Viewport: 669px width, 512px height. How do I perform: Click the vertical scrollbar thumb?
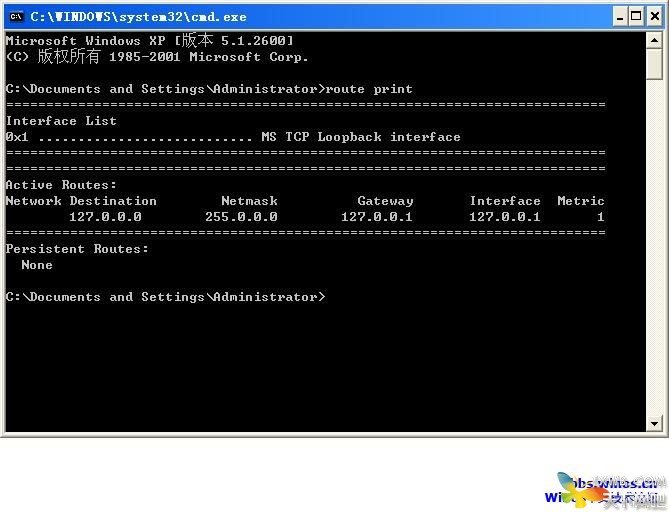[x=654, y=64]
